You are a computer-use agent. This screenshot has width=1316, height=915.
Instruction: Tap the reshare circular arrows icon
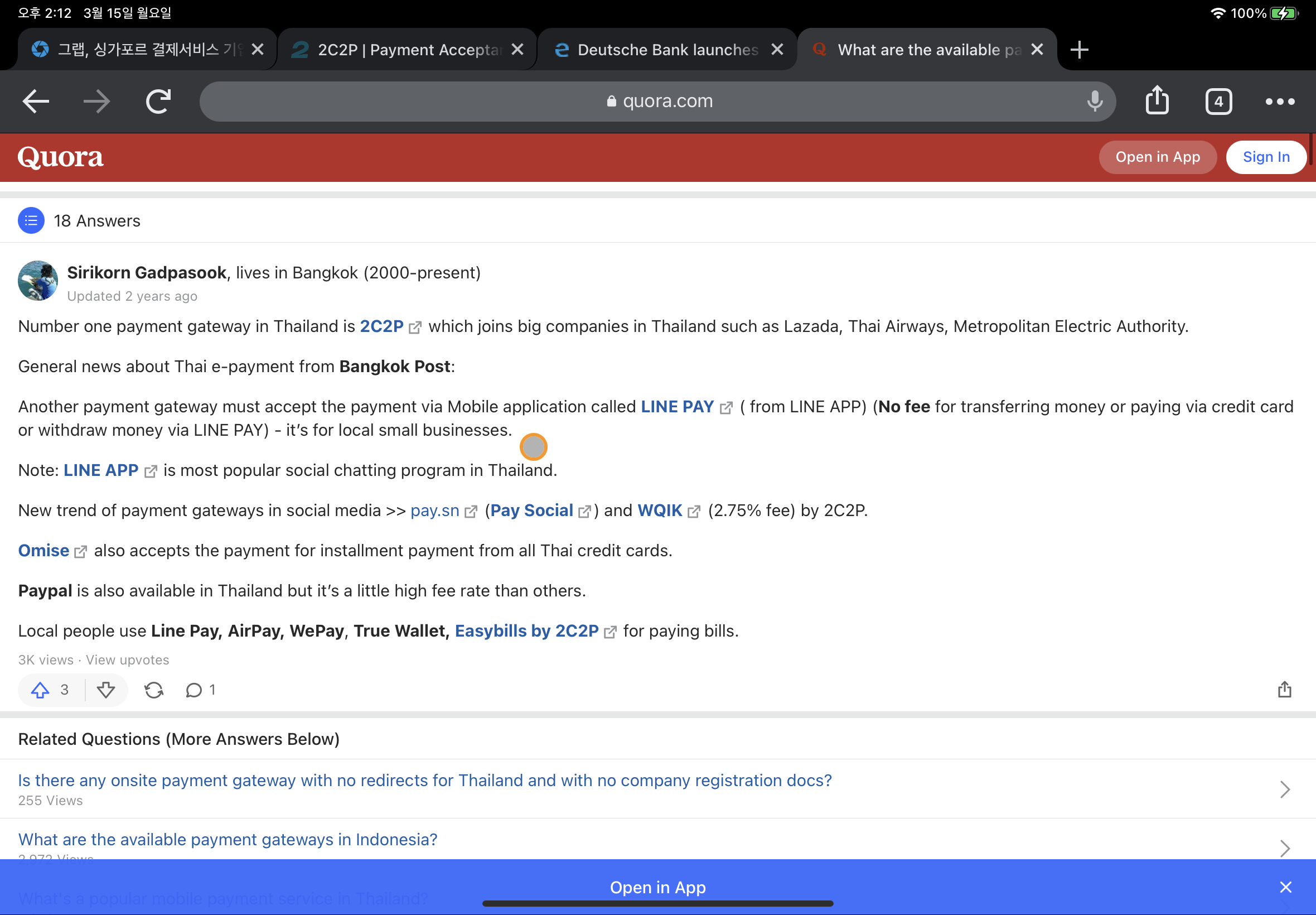click(153, 690)
